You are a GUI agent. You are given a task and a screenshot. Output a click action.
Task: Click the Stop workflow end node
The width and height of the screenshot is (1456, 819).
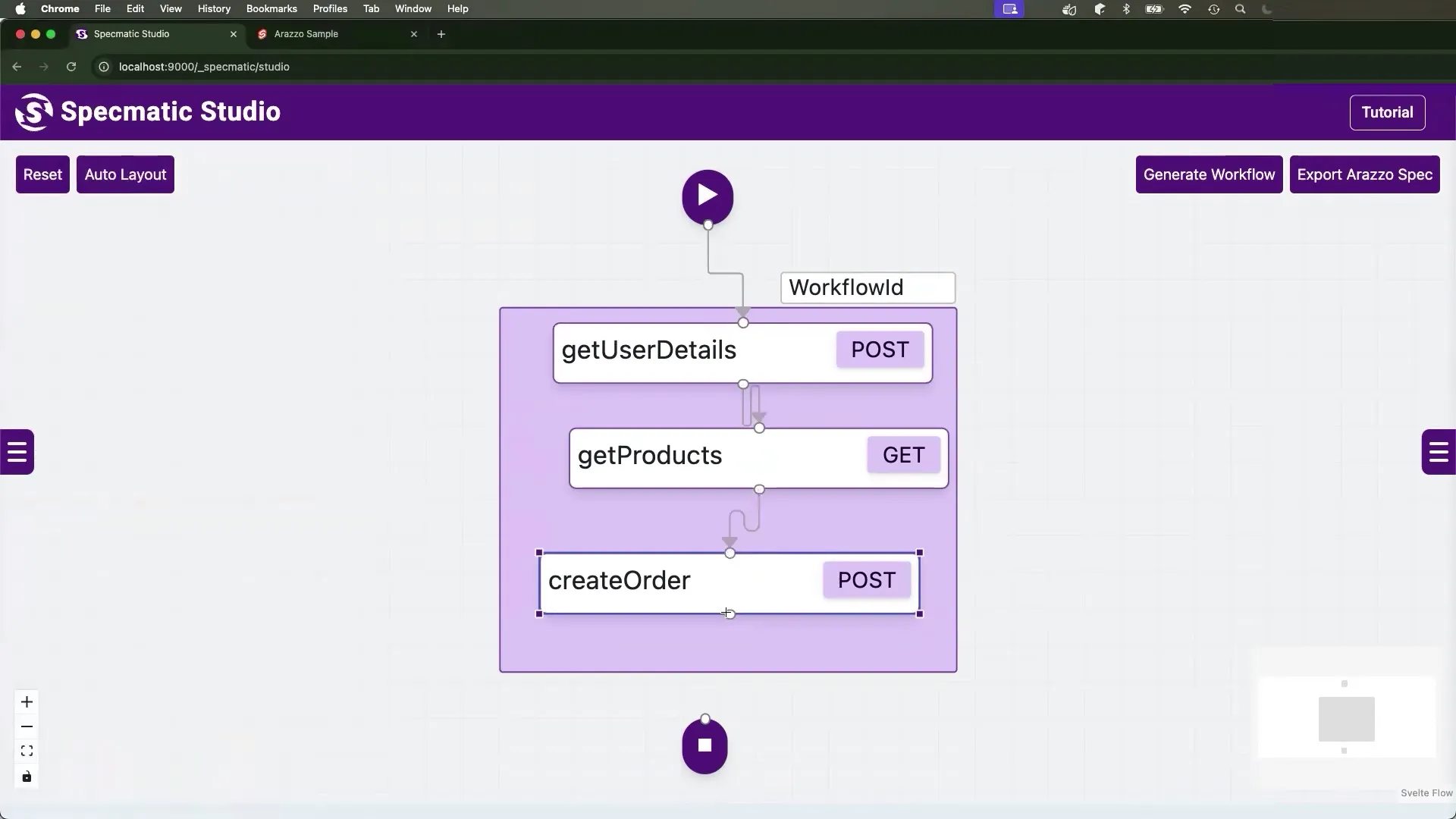[x=704, y=746]
